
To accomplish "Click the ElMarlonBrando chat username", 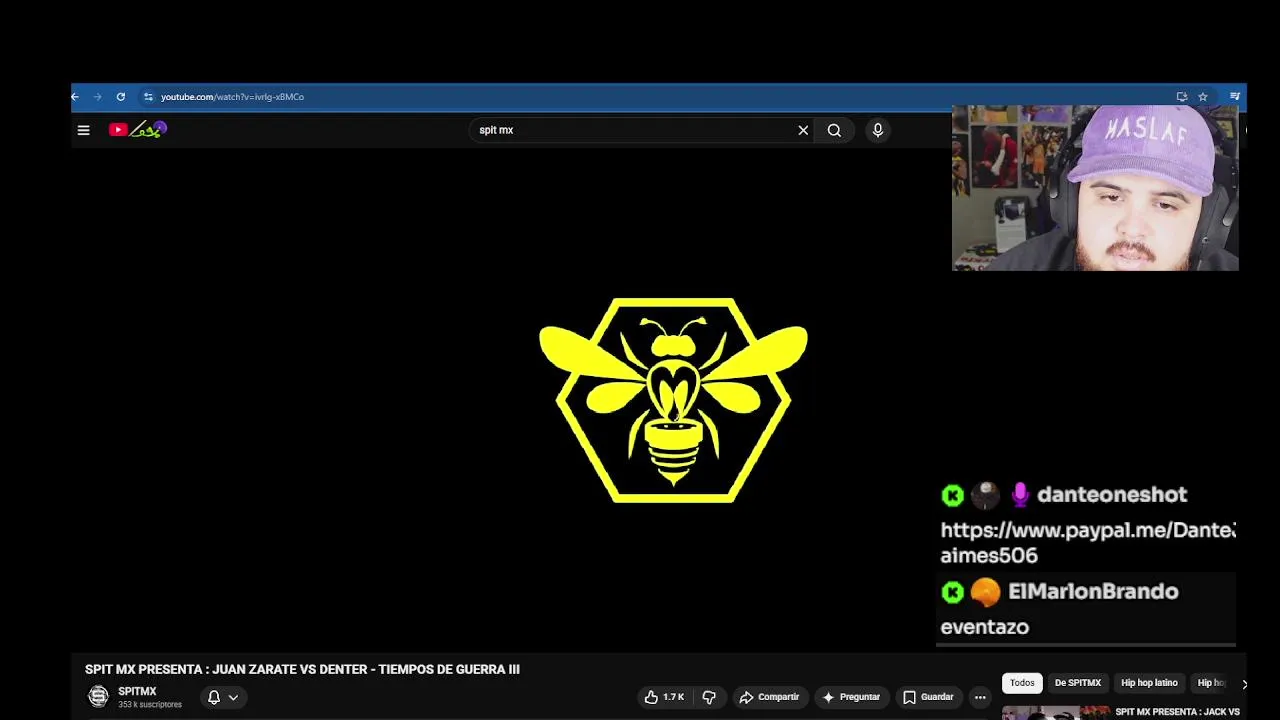I will [1093, 591].
